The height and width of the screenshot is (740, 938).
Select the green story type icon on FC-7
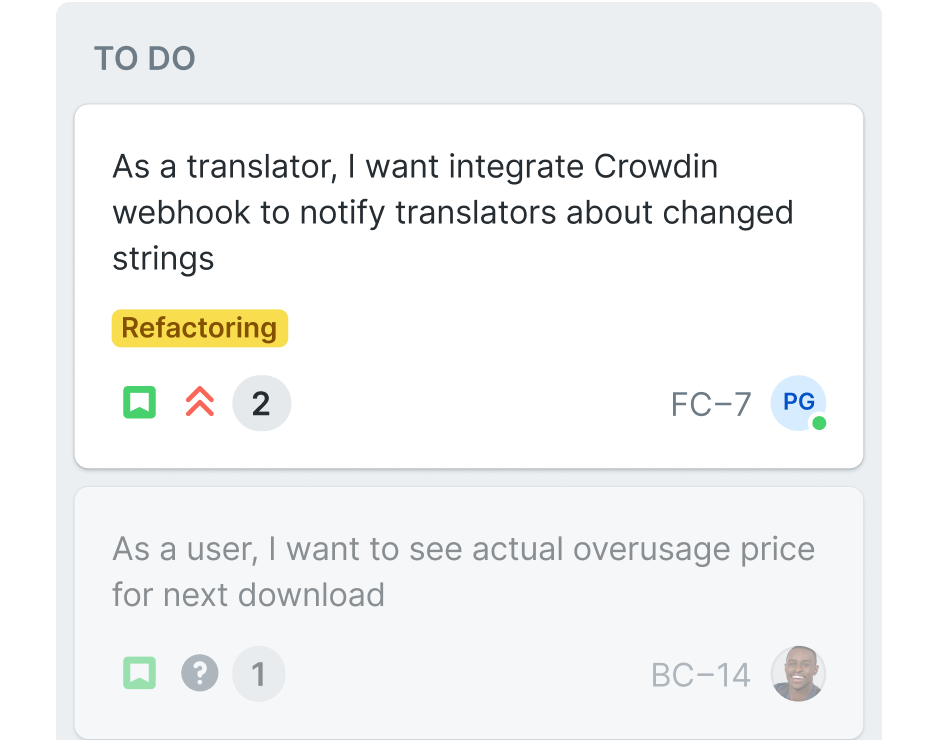[x=139, y=402]
